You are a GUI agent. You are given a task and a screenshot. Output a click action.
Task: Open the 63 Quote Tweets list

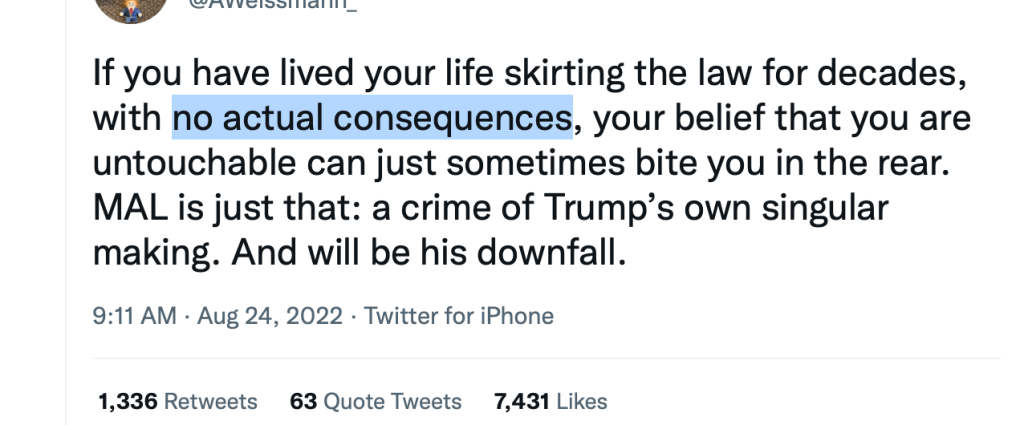[x=375, y=402]
